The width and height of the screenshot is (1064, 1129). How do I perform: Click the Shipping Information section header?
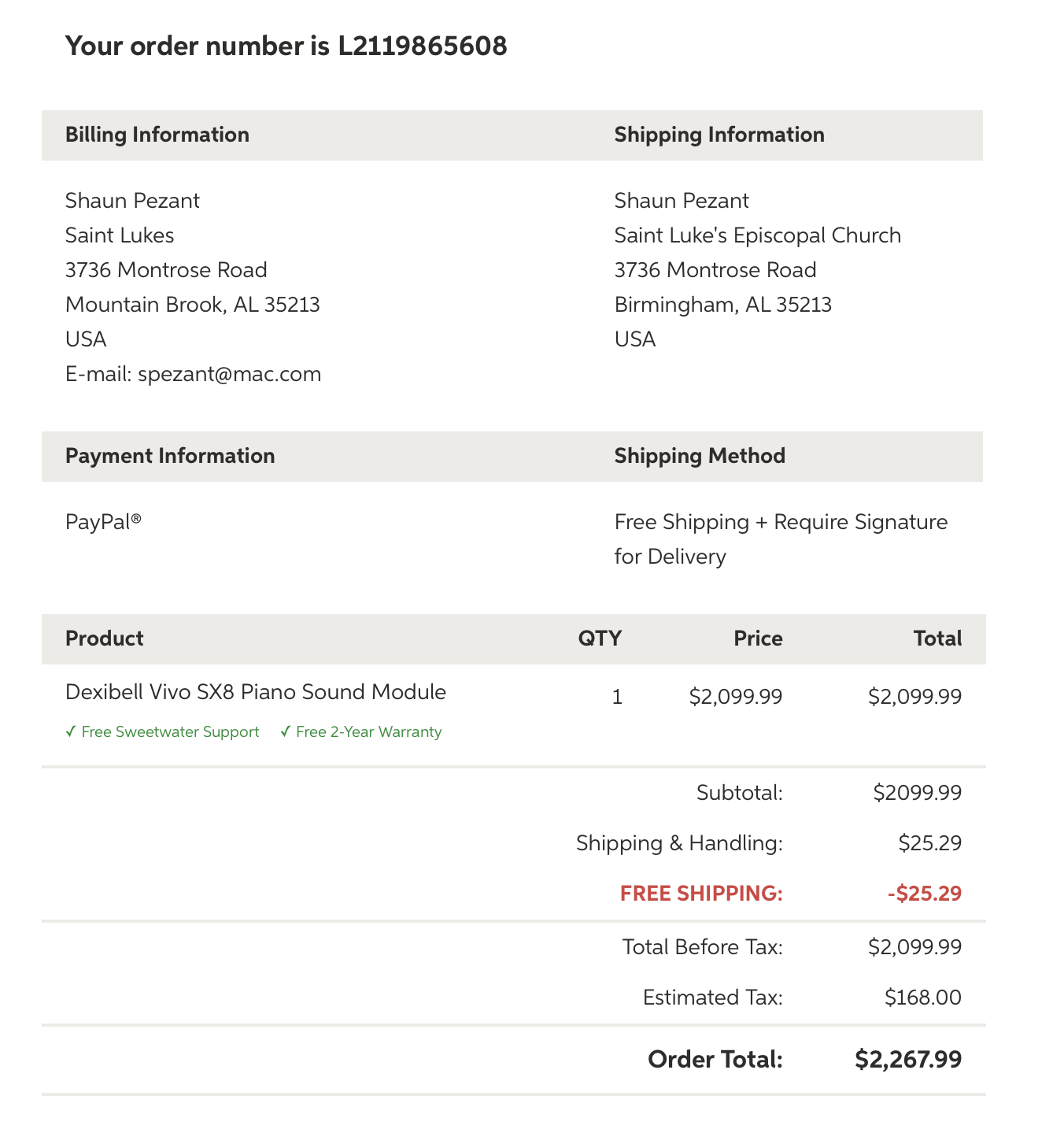click(719, 135)
